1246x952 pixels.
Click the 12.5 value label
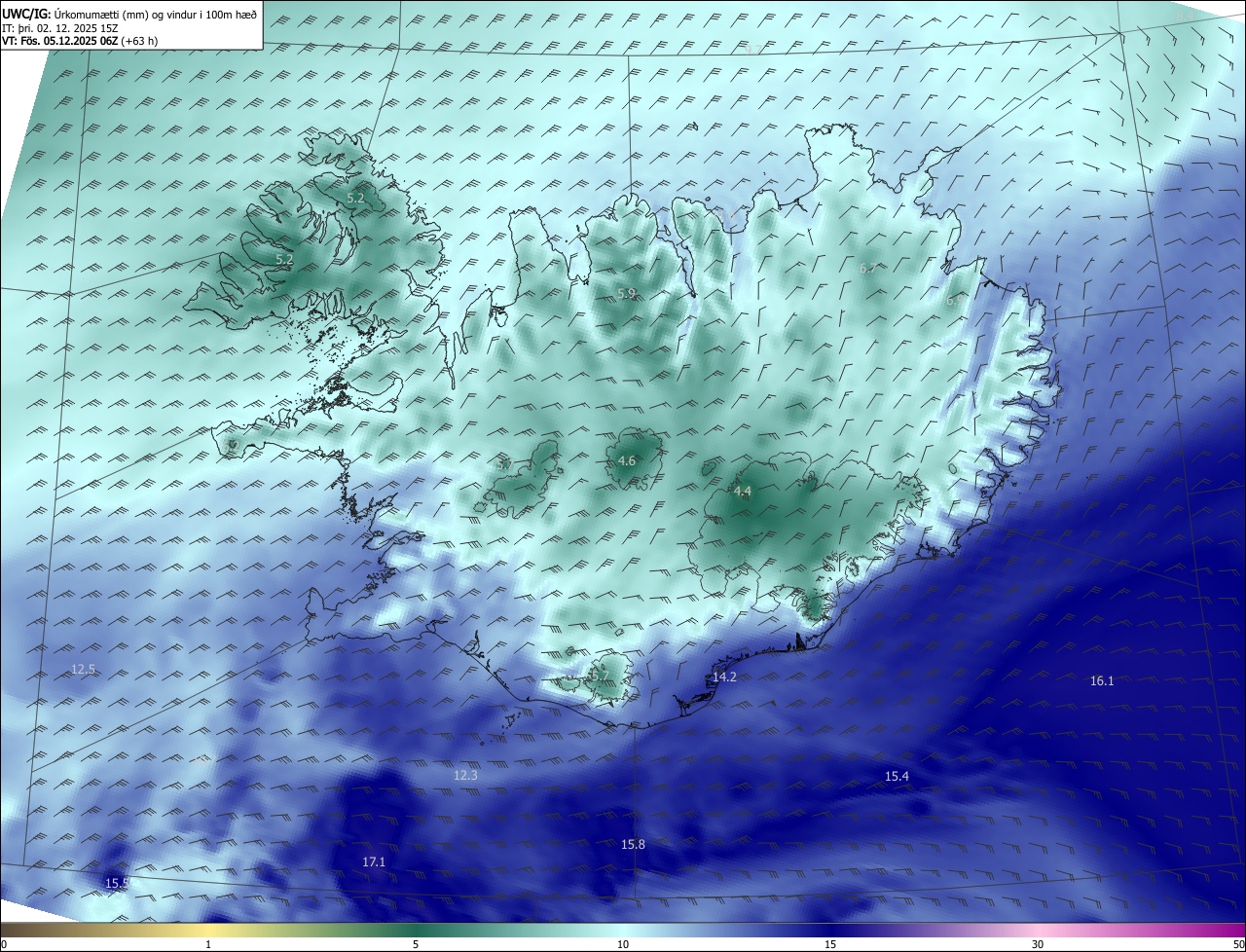[84, 669]
